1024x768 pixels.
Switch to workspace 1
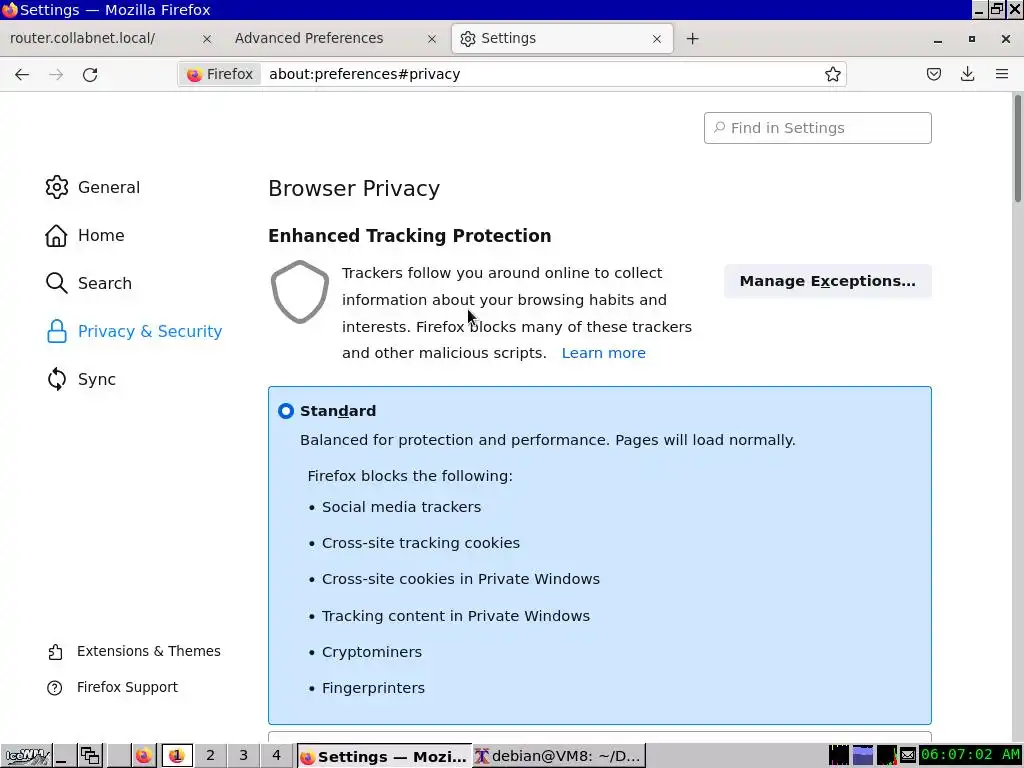coord(176,756)
